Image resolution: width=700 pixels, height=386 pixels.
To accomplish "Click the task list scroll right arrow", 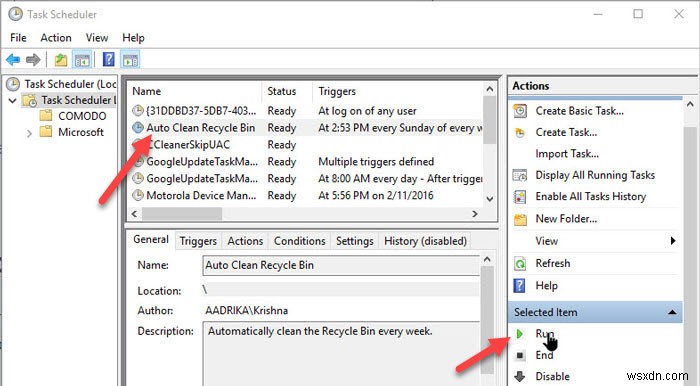I will (x=475, y=214).
